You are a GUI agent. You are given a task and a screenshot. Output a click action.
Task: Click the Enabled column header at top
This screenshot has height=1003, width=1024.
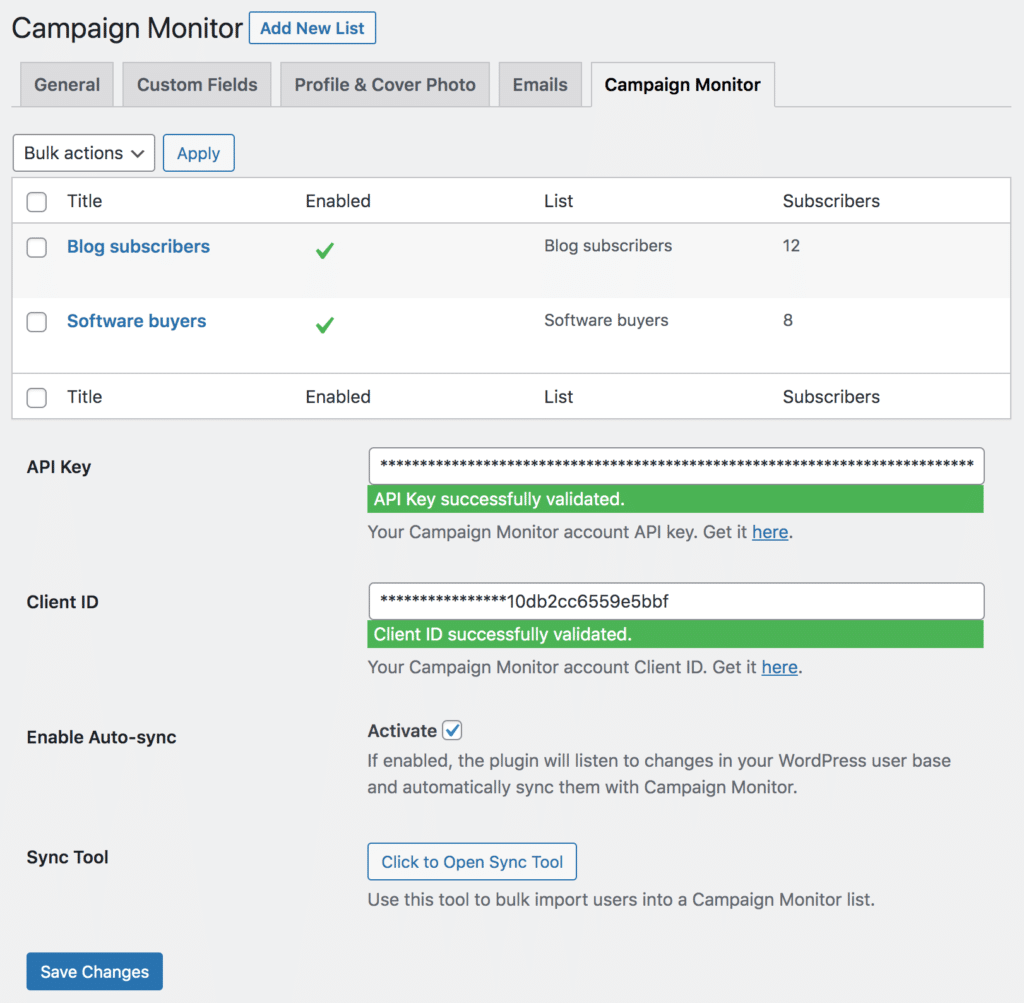338,201
